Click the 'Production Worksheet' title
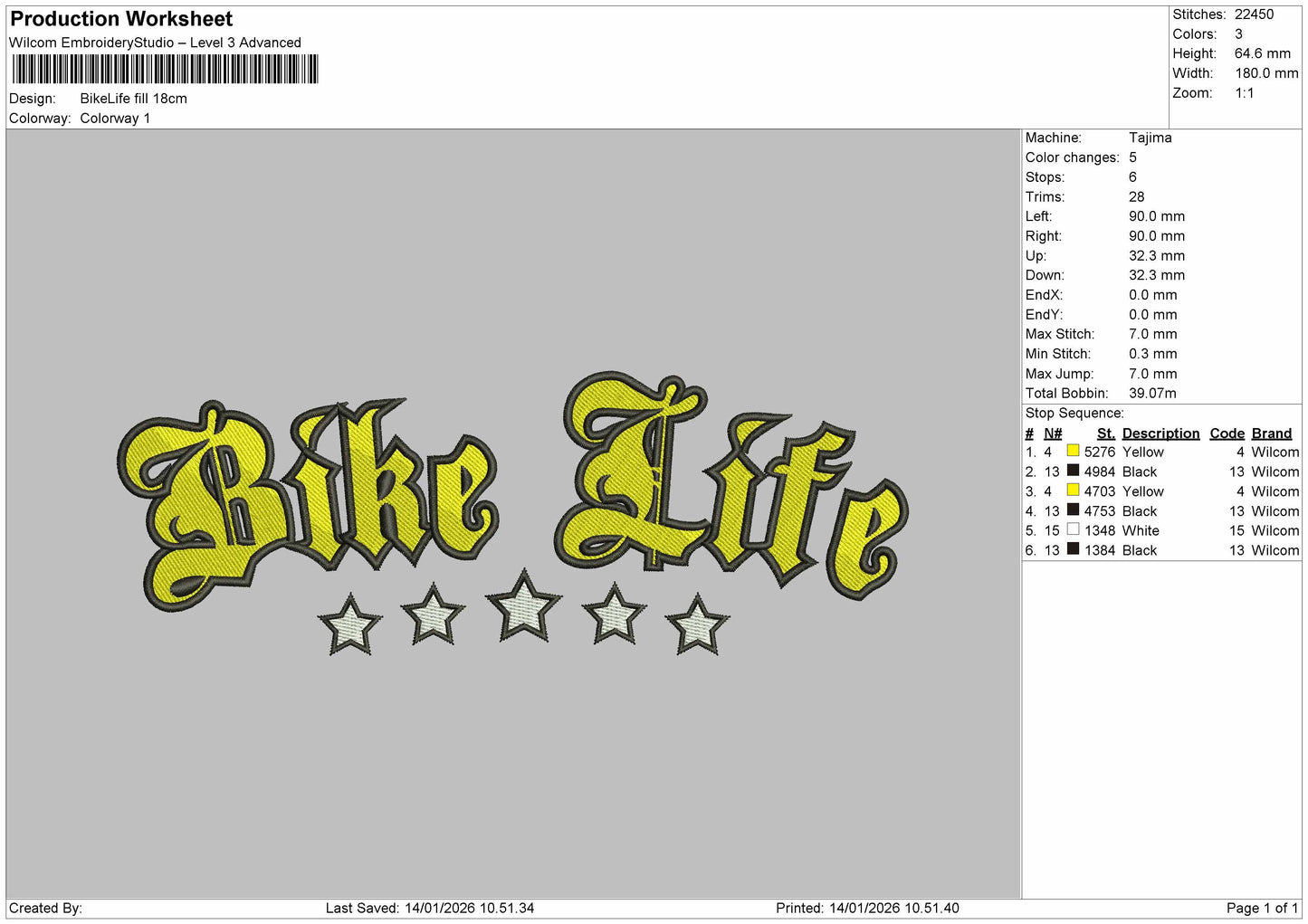The width and height of the screenshot is (1308, 924). tap(121, 19)
